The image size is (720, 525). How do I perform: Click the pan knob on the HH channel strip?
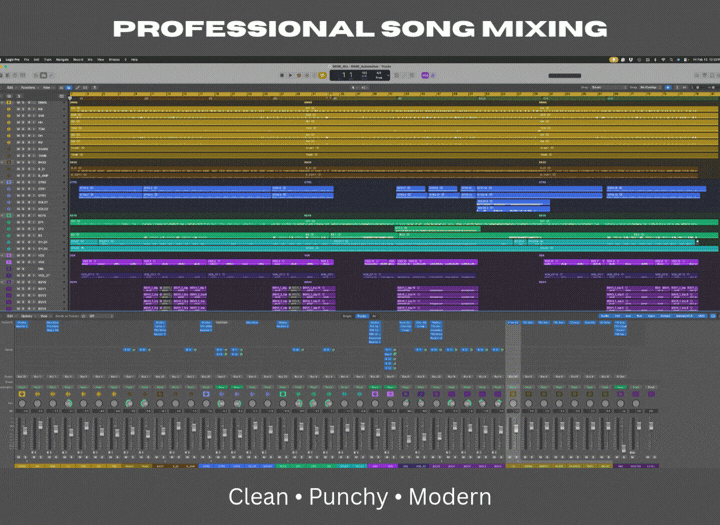[68, 403]
